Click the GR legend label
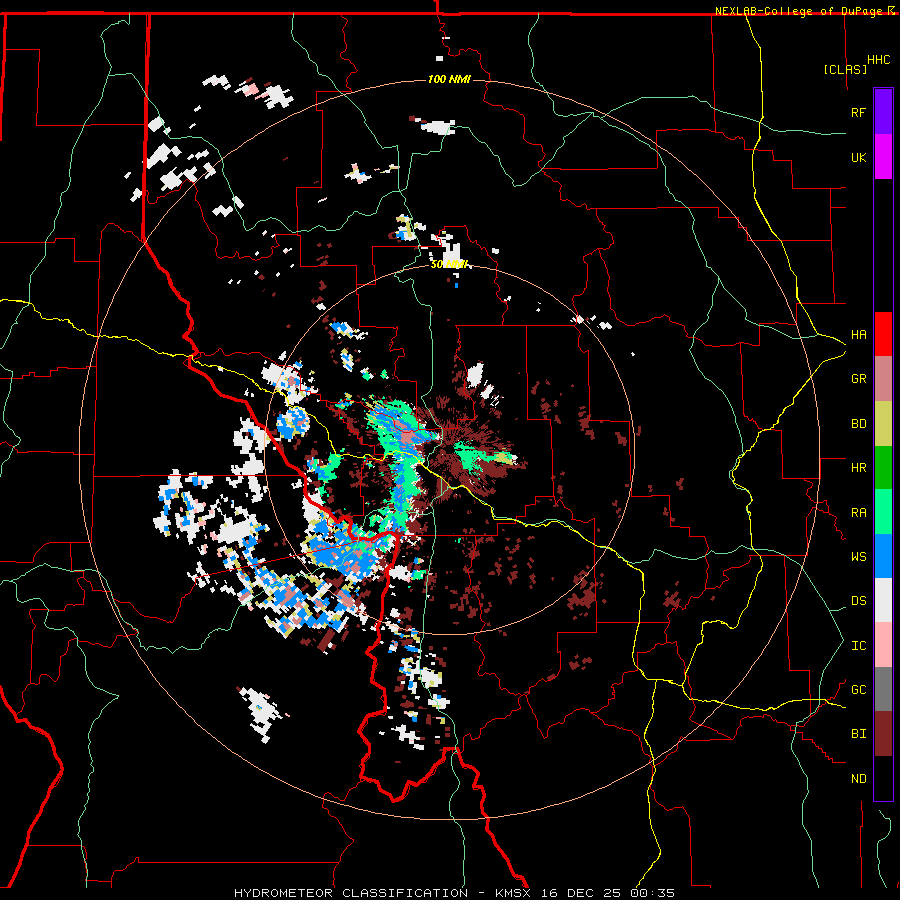 858,379
